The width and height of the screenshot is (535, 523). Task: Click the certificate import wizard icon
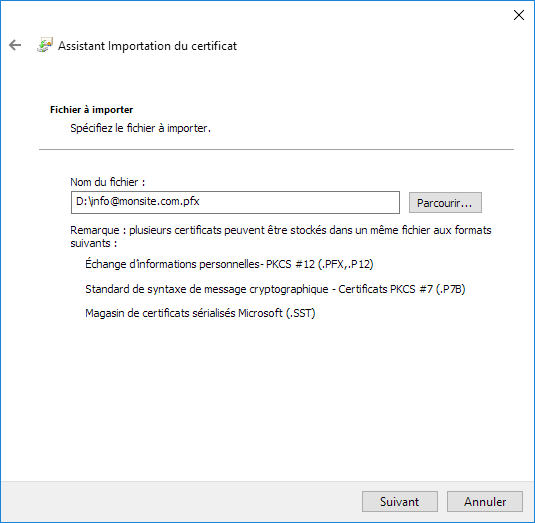click(x=45, y=45)
